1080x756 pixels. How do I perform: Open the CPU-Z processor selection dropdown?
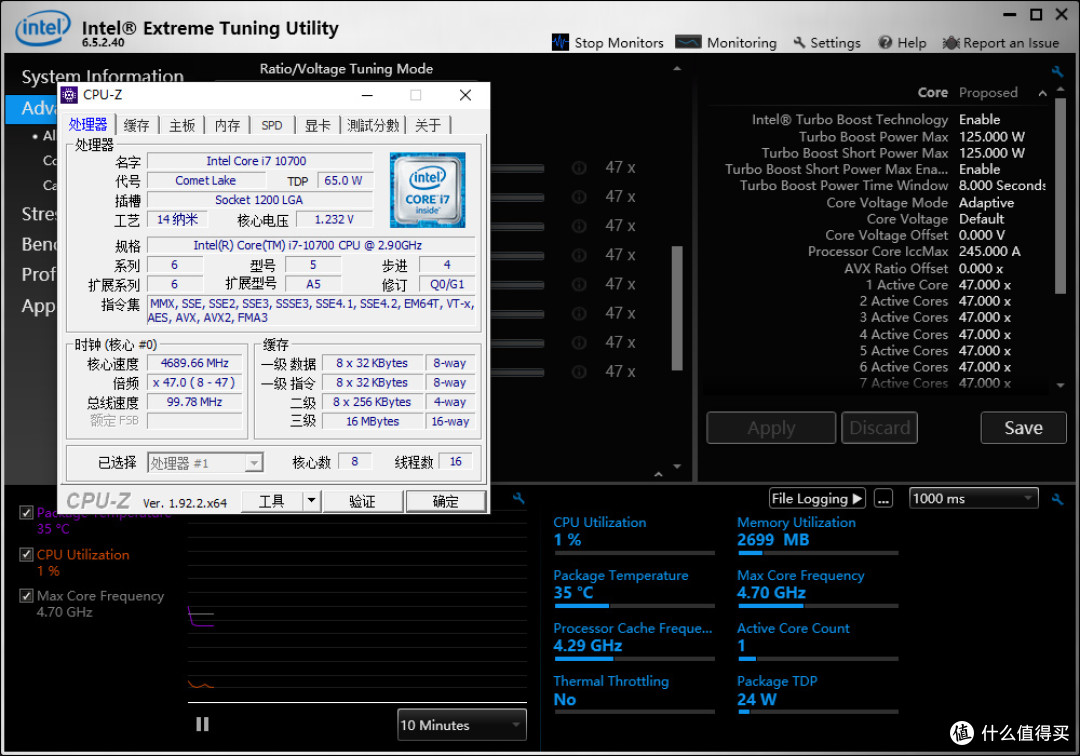[205, 463]
